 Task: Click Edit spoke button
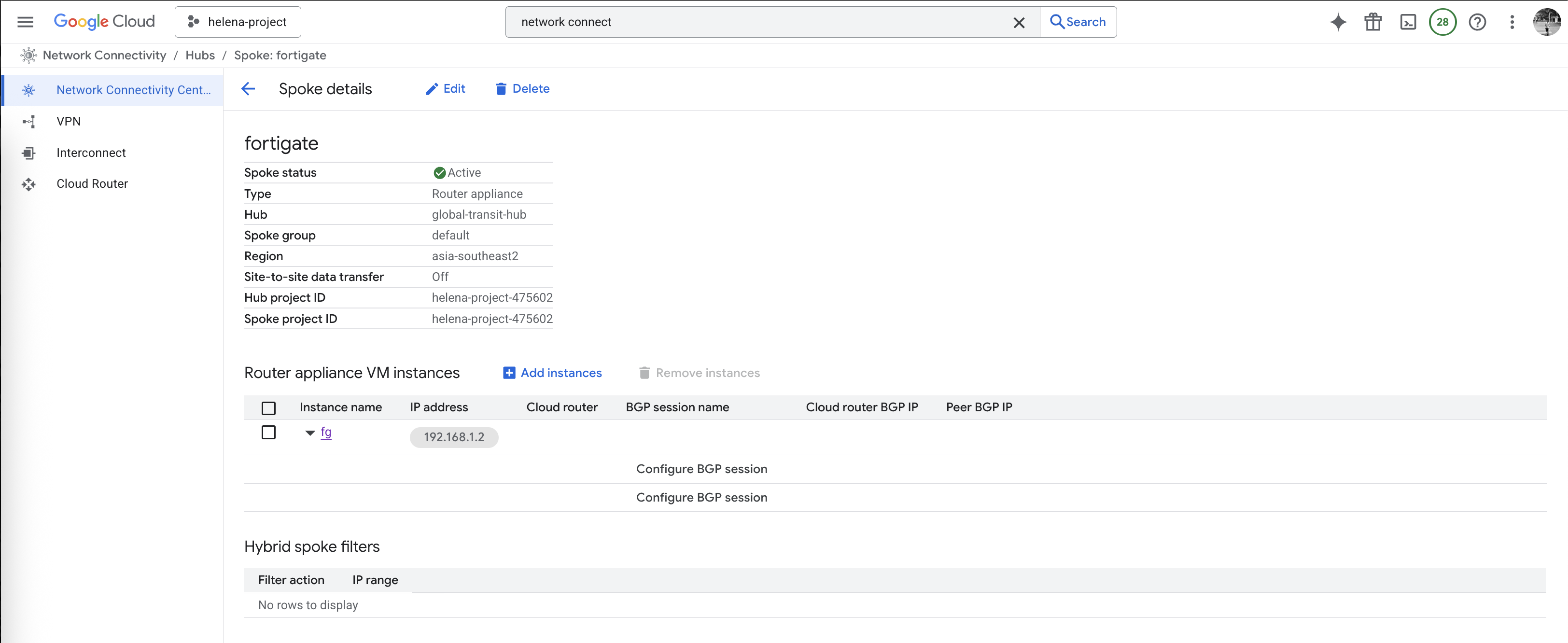445,89
